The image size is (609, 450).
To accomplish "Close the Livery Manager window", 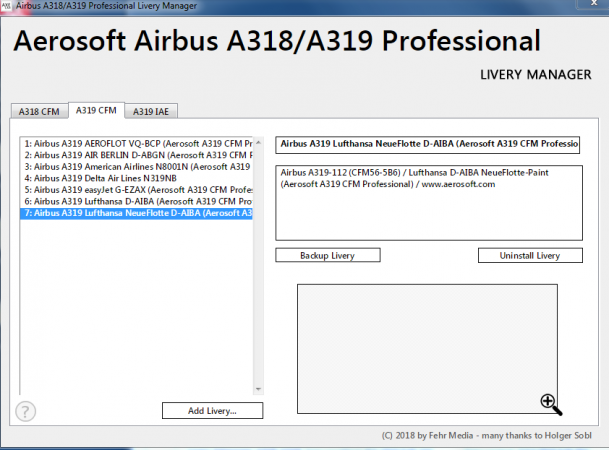I will pos(594,3).
